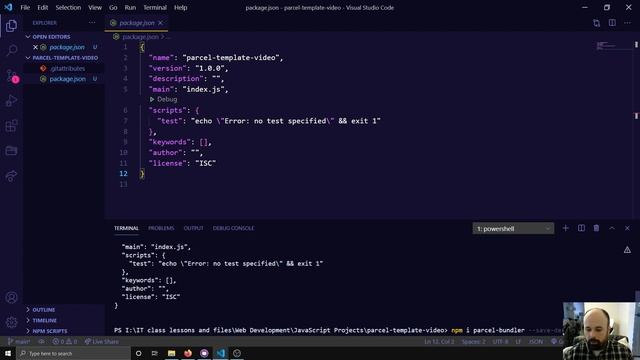
Task: Open File Explorer from the taskbar
Action: pyautogui.click(x=171, y=353)
